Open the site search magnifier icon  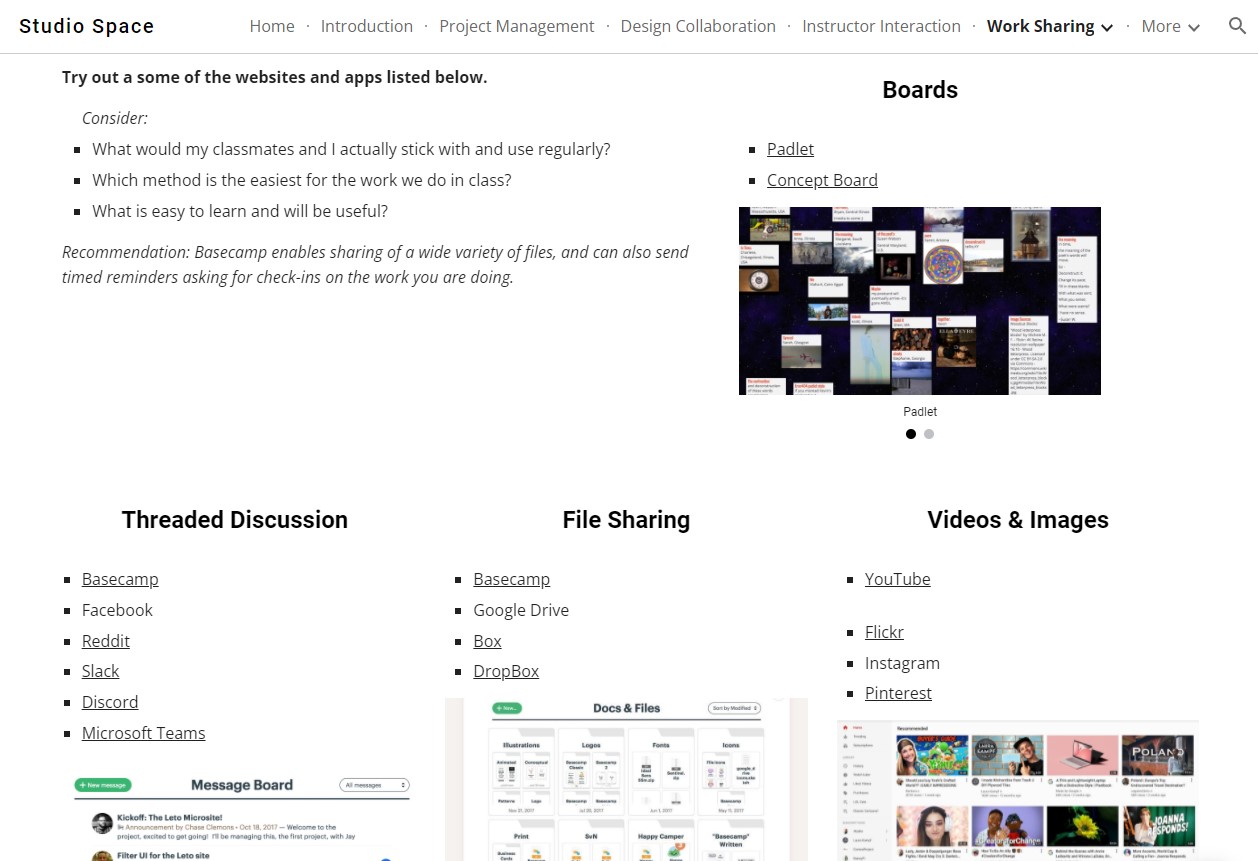coord(1237,27)
